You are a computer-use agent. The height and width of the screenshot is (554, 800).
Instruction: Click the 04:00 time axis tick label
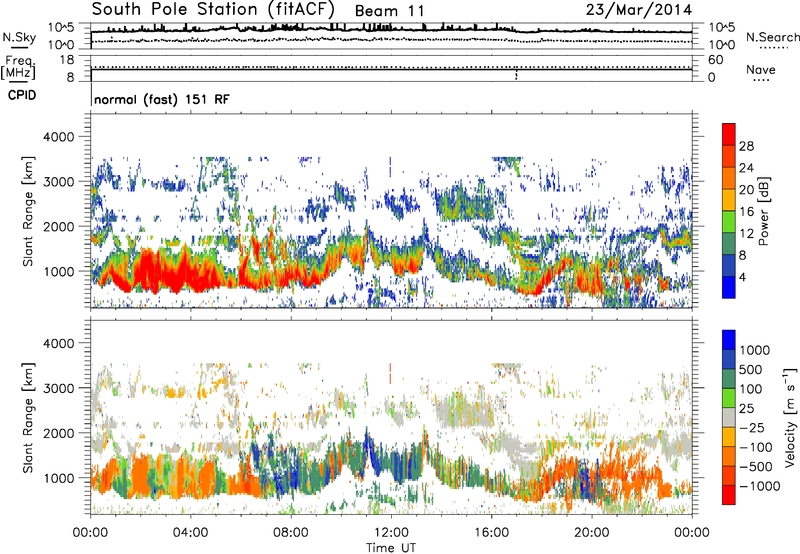[190, 533]
